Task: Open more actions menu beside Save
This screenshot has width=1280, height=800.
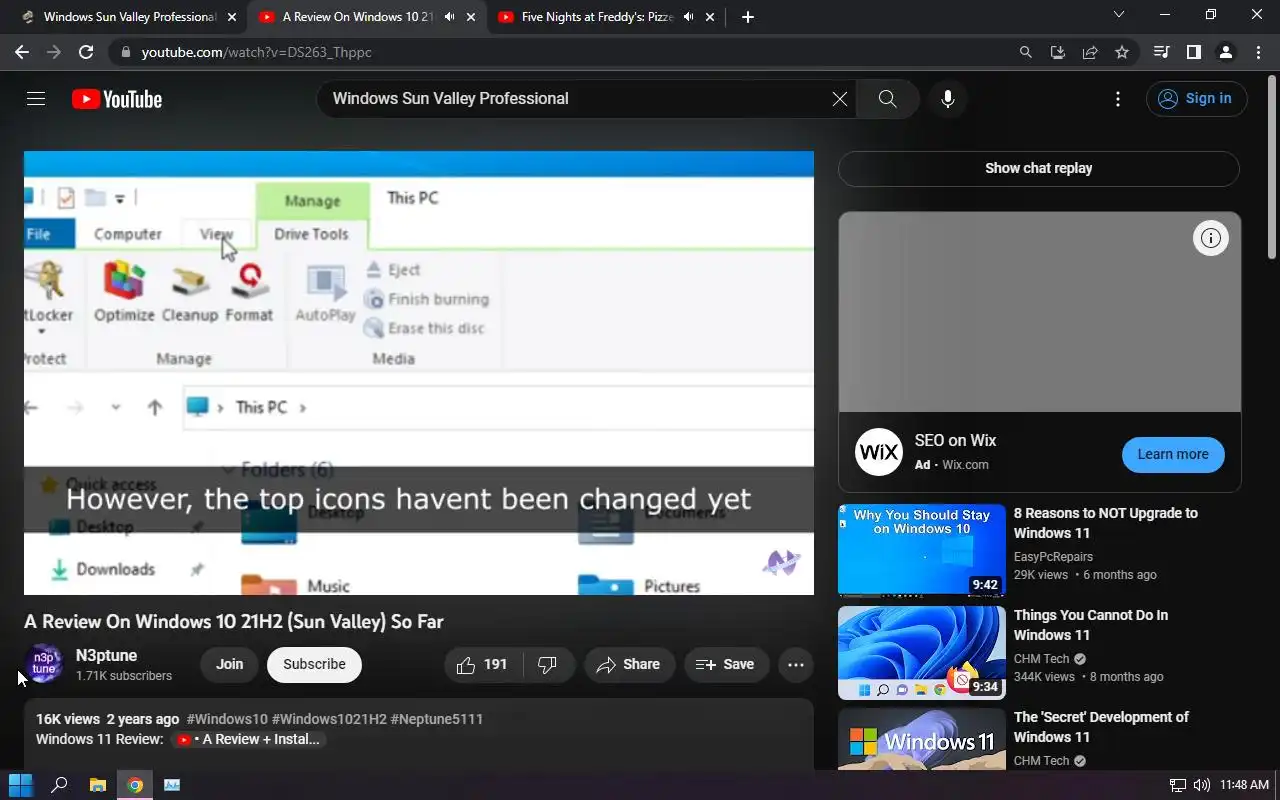Action: coord(796,664)
